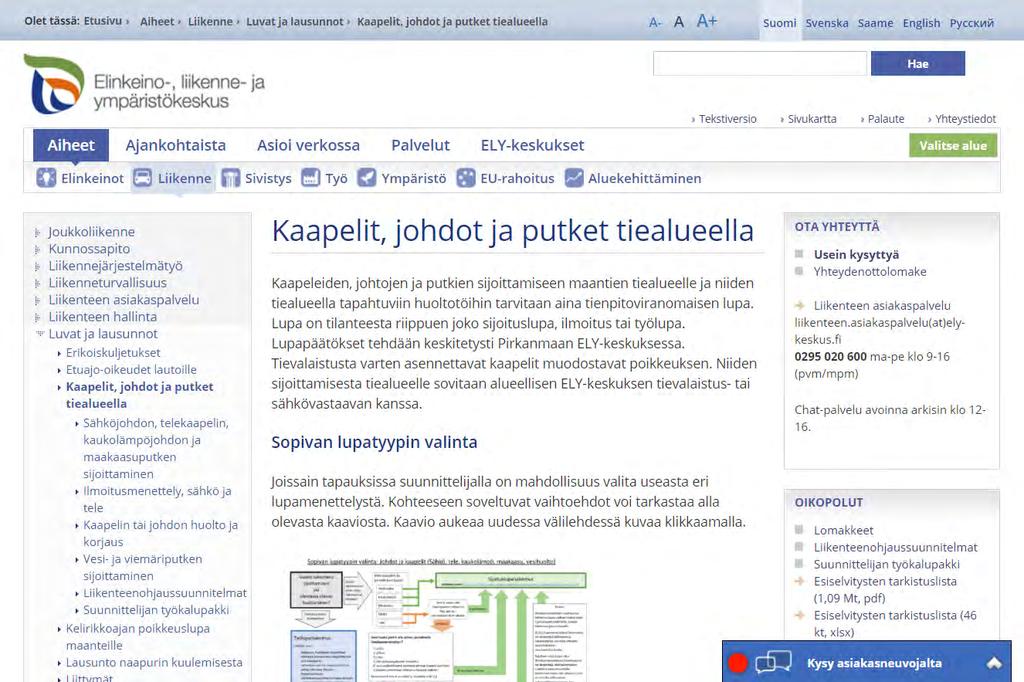
Task: Open Yhteydenottolomake link
Action: [870, 272]
